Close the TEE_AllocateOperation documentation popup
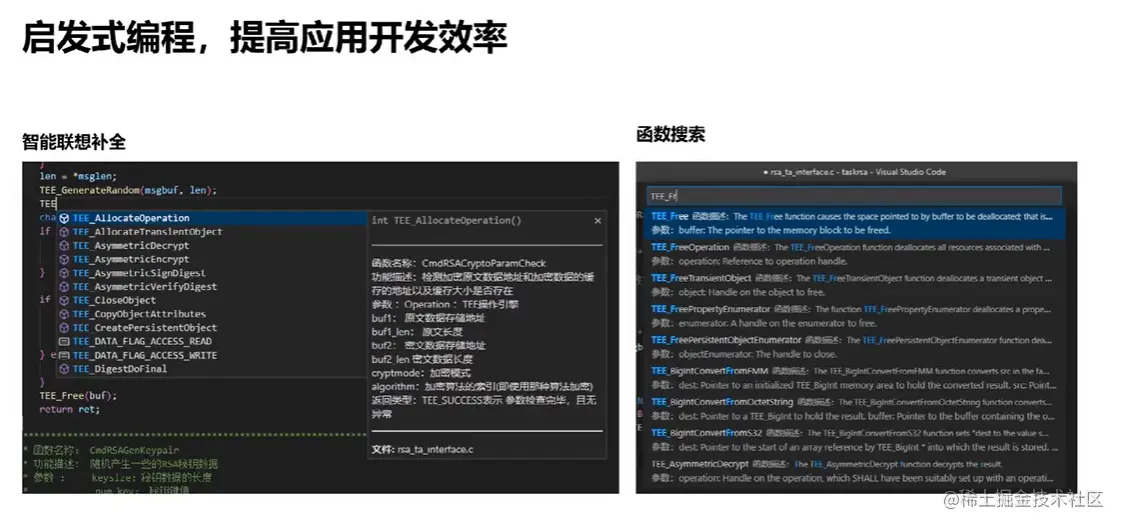 [x=598, y=221]
